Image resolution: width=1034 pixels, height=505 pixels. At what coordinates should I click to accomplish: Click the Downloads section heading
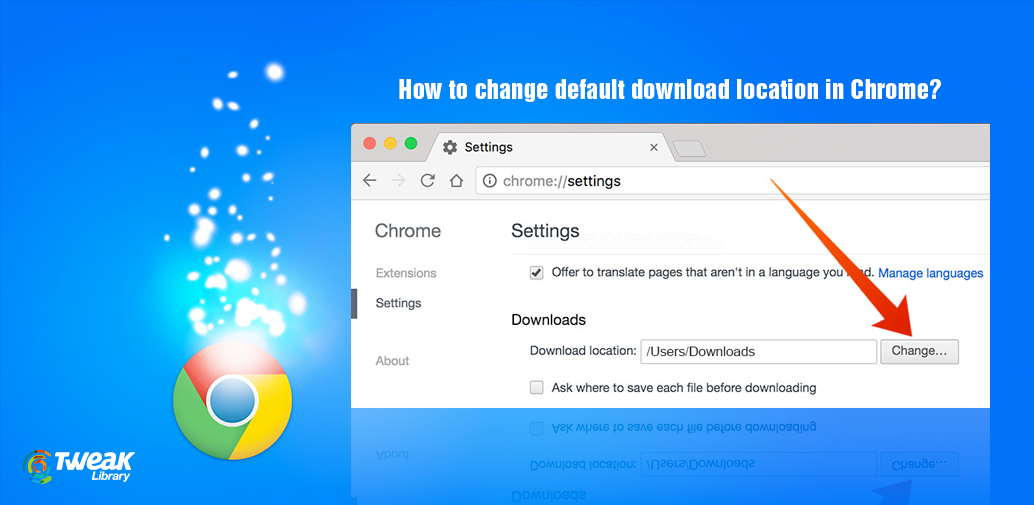click(x=549, y=320)
